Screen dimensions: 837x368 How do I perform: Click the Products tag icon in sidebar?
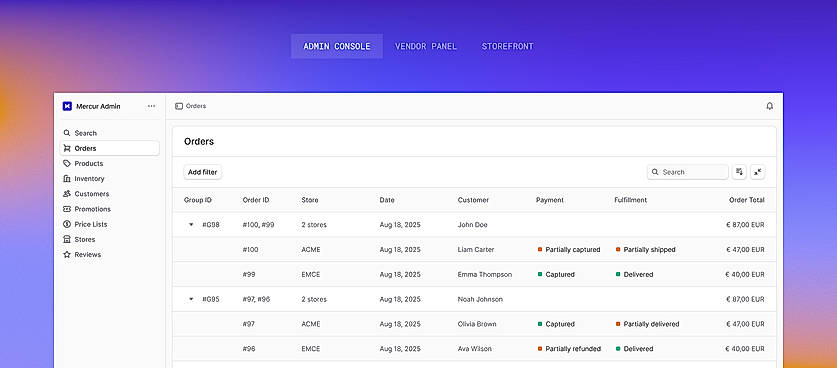tap(67, 163)
